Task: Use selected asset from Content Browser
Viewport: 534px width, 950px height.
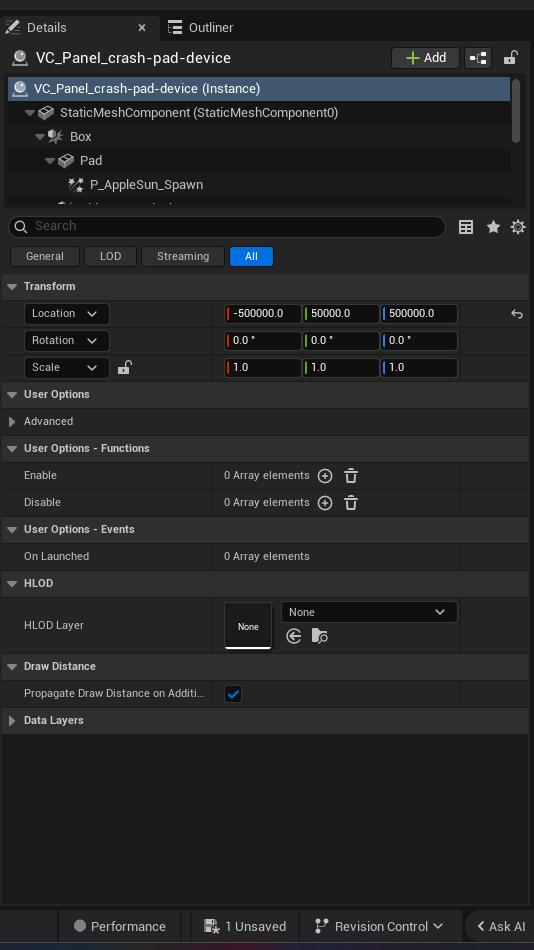Action: pyautogui.click(x=294, y=636)
